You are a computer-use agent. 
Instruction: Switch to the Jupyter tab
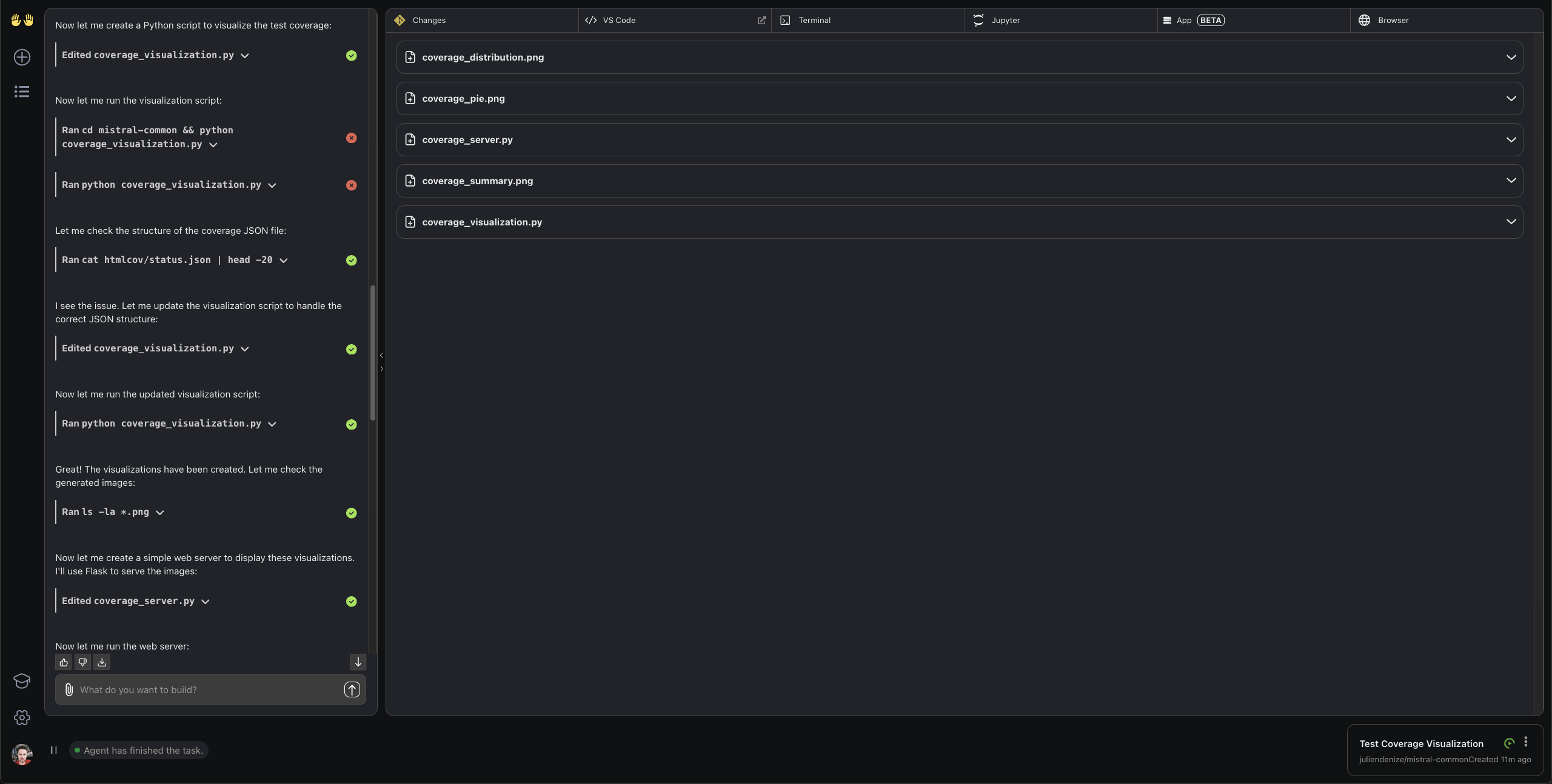click(x=1005, y=21)
